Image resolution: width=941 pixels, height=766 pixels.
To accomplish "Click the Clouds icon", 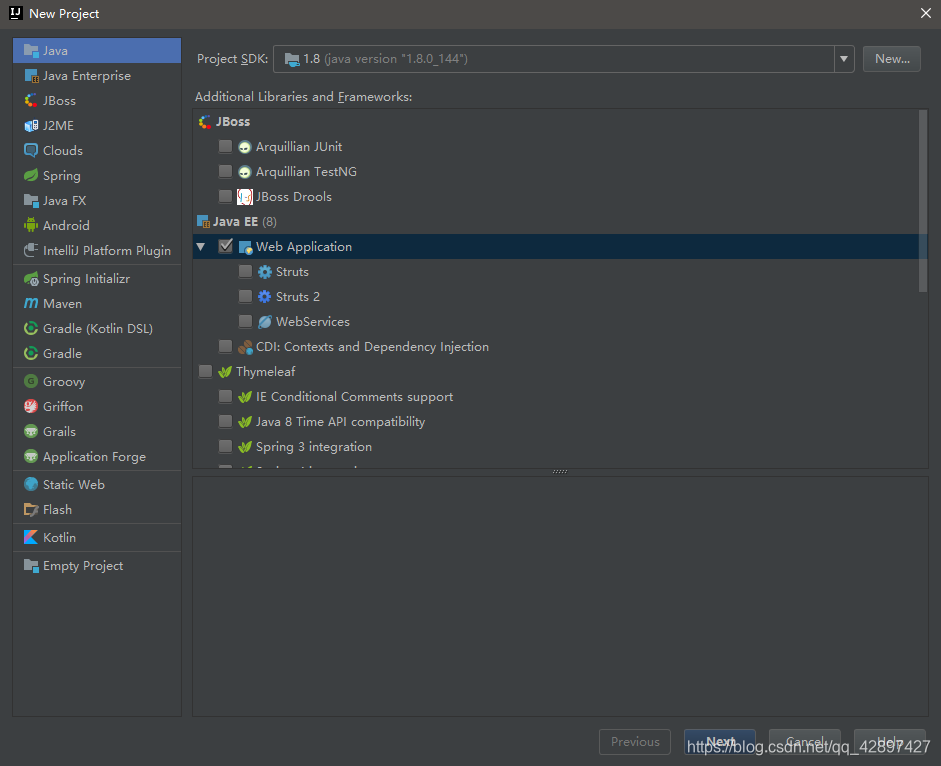I will (31, 151).
